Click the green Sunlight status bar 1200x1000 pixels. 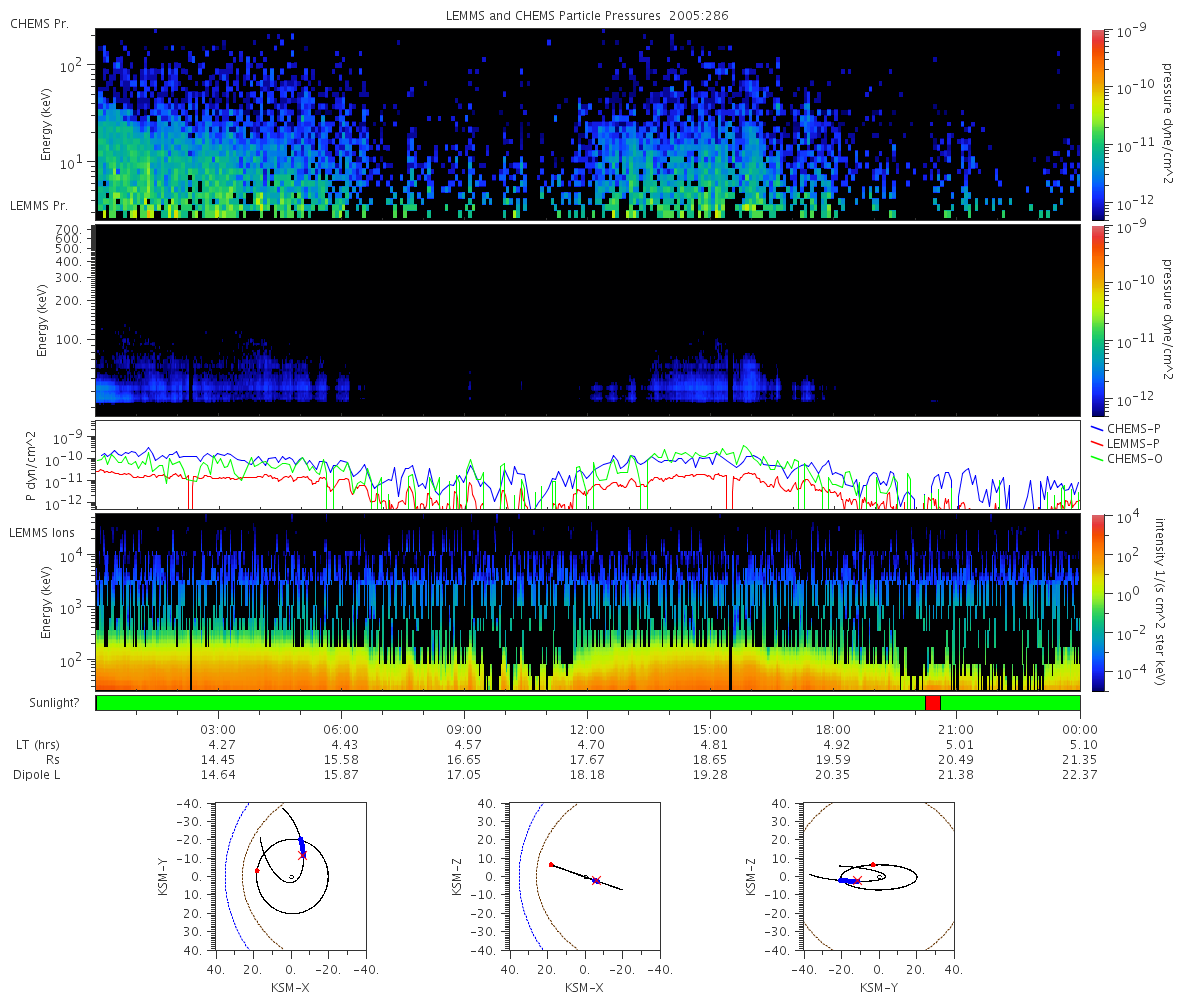click(587, 703)
